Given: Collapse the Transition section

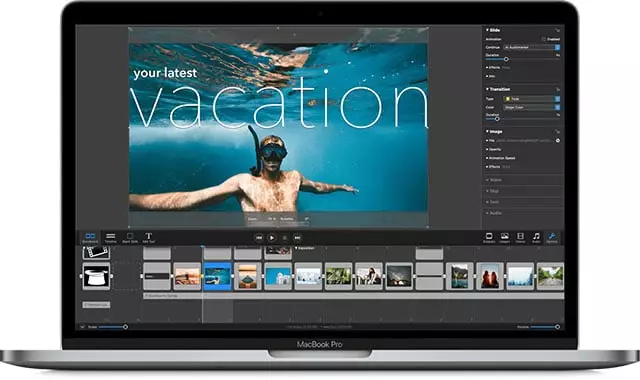Looking at the screenshot, I should coord(487,89).
